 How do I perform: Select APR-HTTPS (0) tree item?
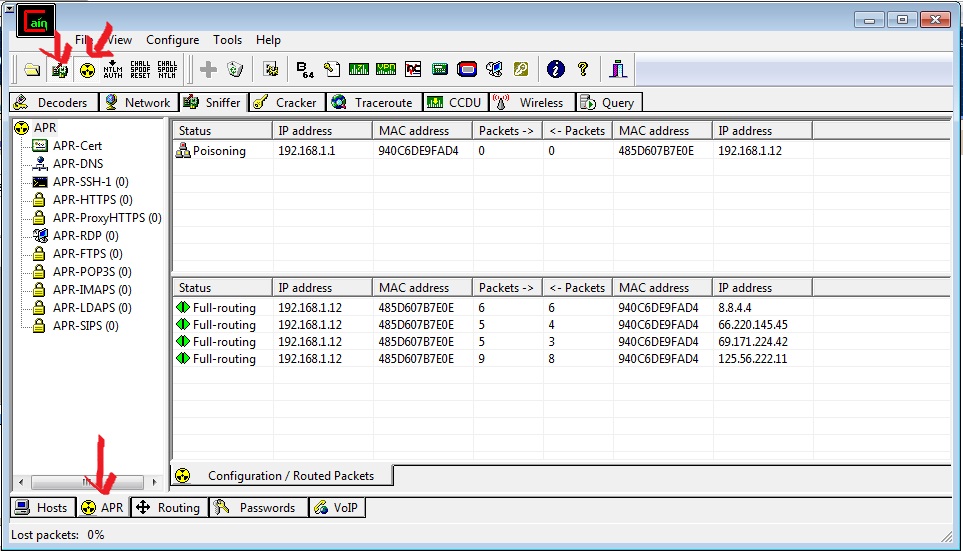[x=92, y=200]
